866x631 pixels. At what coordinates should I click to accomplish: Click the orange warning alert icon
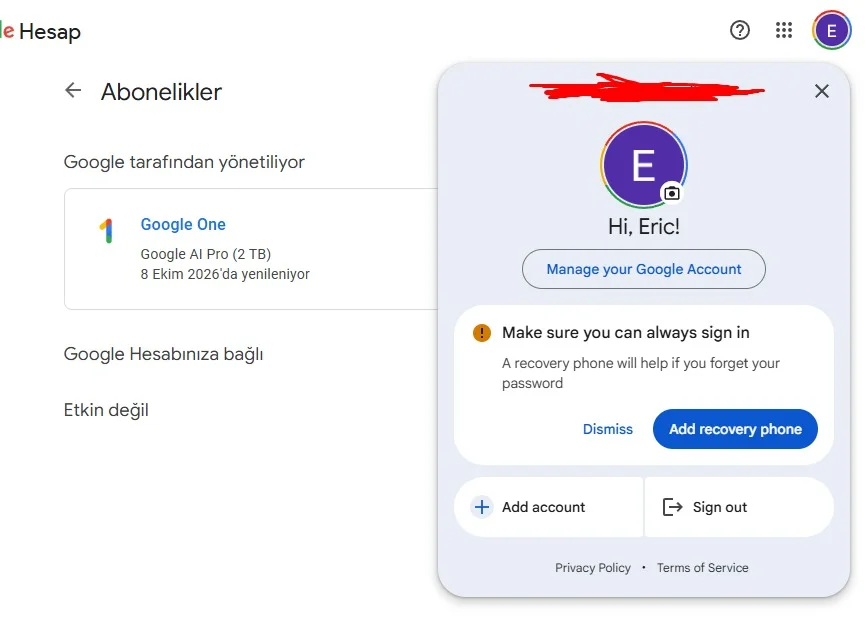click(x=482, y=333)
